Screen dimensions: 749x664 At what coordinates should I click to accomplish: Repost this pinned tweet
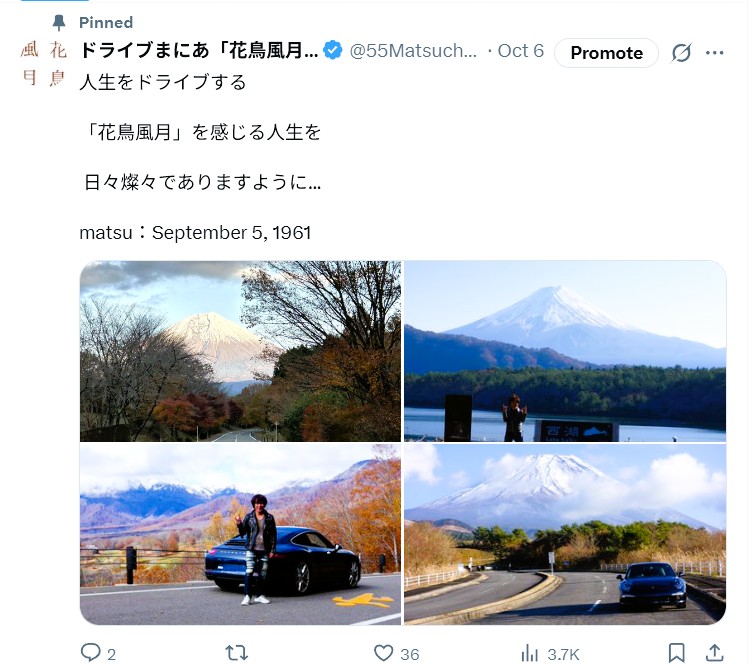click(236, 653)
